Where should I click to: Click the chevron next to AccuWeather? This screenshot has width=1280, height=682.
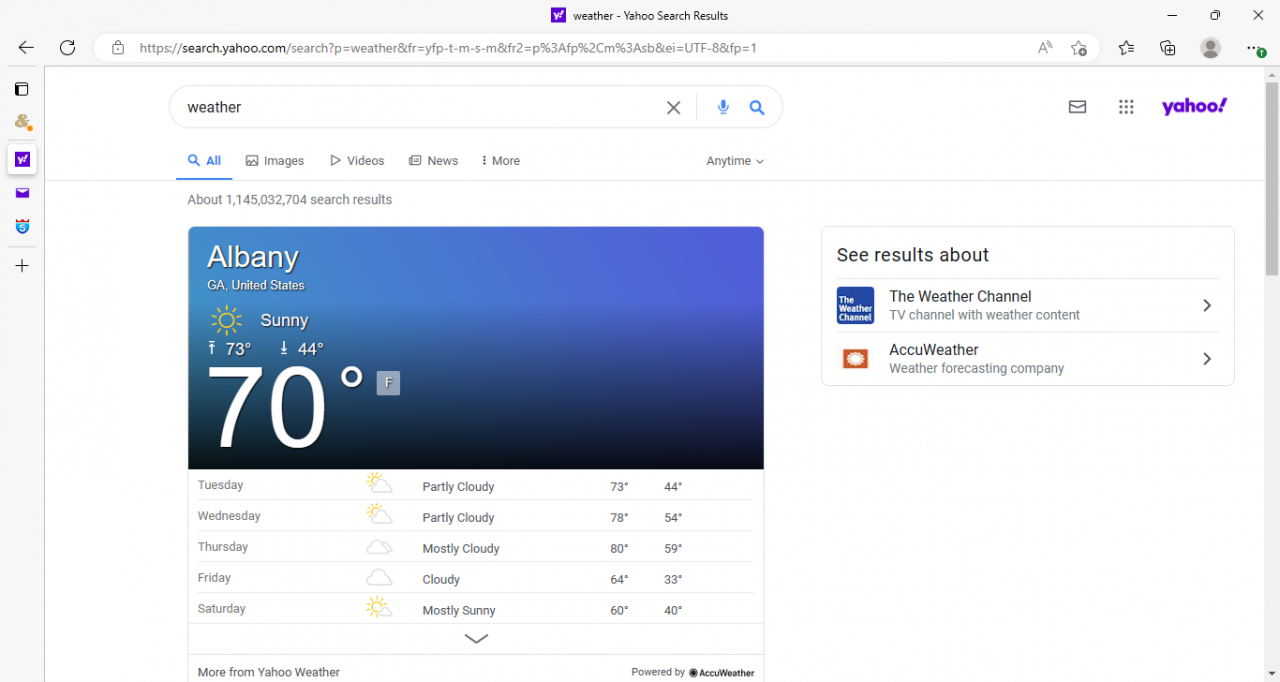click(1207, 359)
